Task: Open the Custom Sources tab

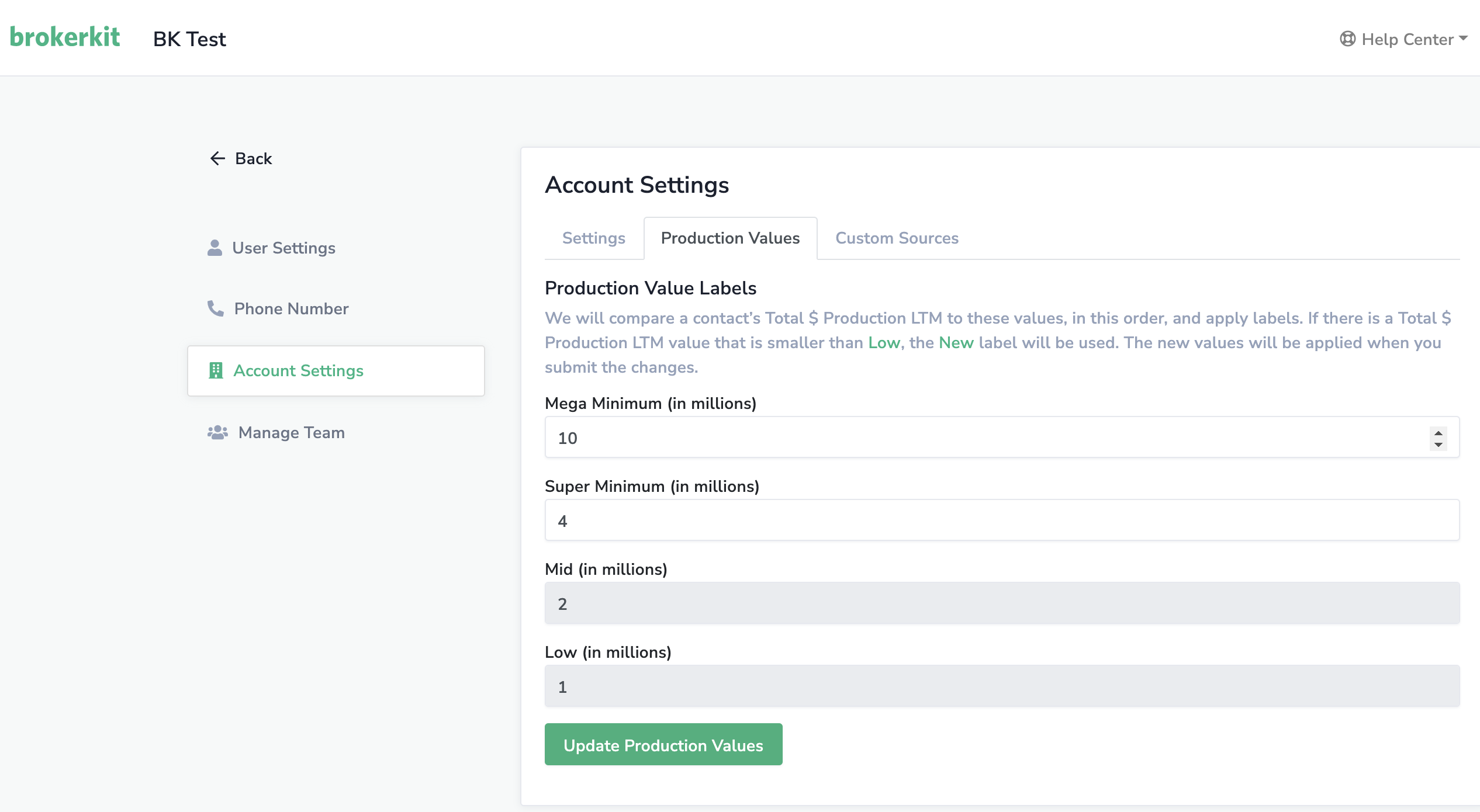Action: point(897,238)
